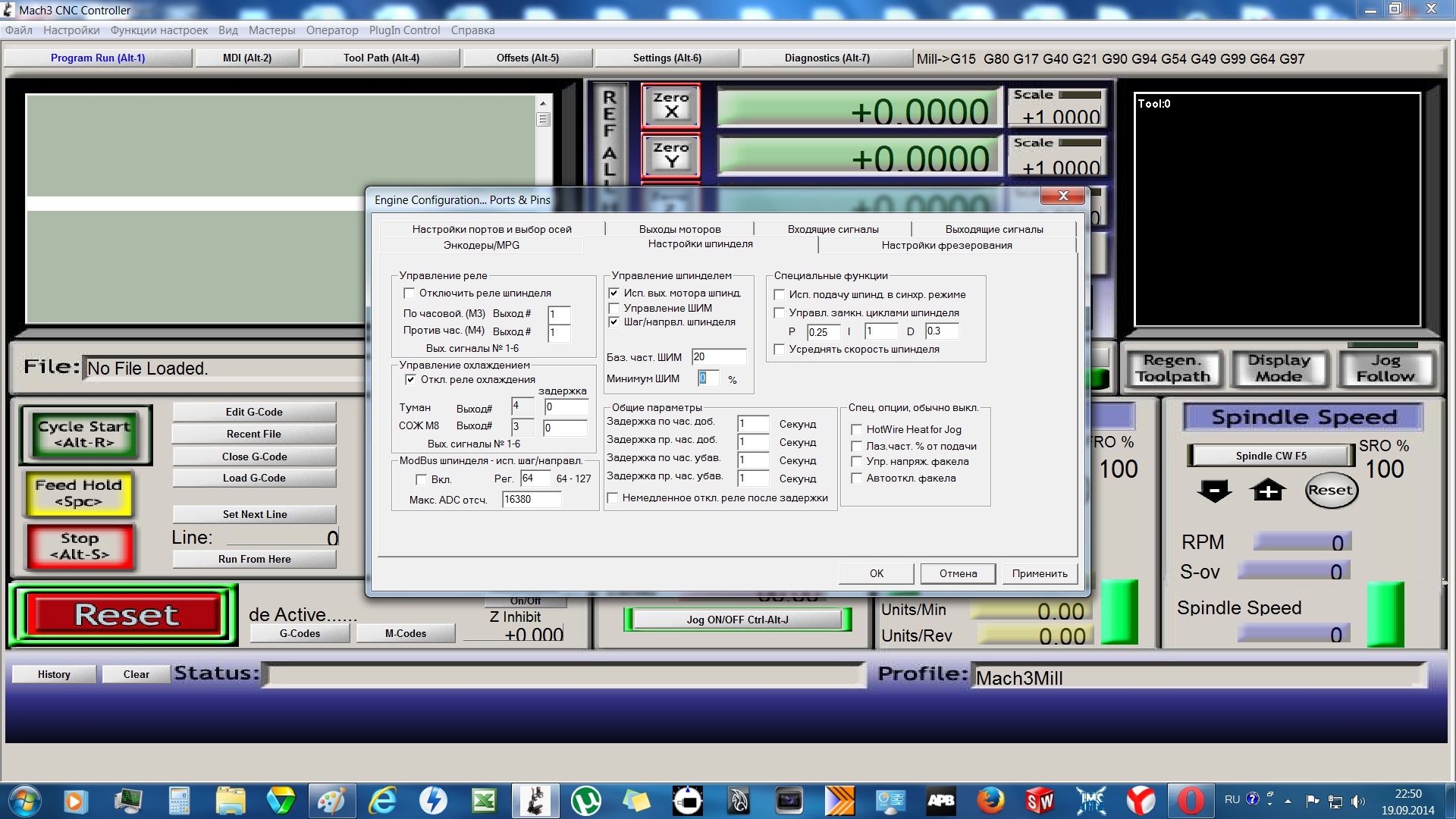Switch to 'Настройки фрезерования' tab
1456x819 pixels.
(946, 245)
